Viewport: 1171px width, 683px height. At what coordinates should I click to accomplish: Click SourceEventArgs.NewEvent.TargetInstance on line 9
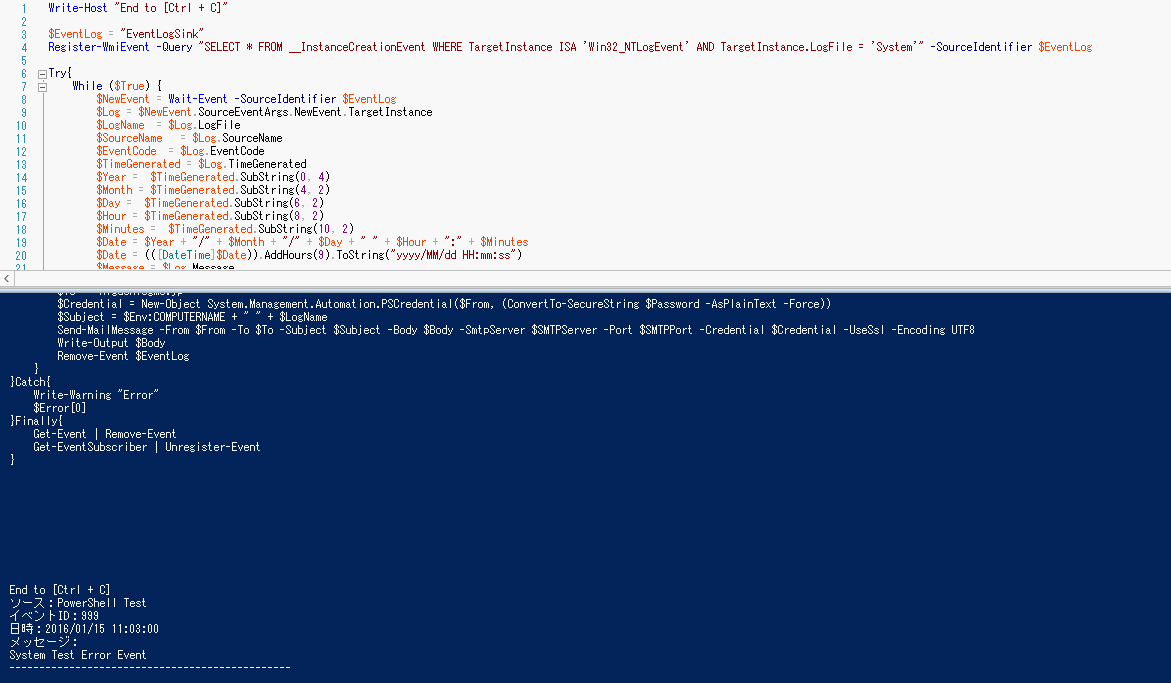(315, 112)
